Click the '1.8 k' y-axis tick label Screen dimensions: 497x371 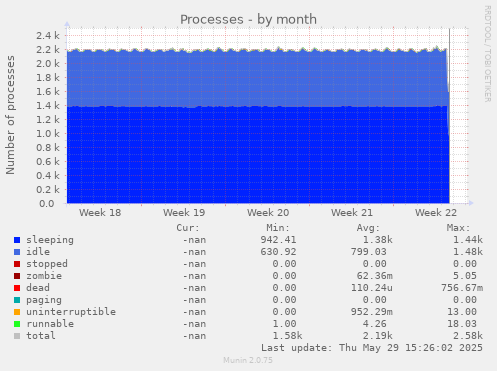tap(48, 78)
